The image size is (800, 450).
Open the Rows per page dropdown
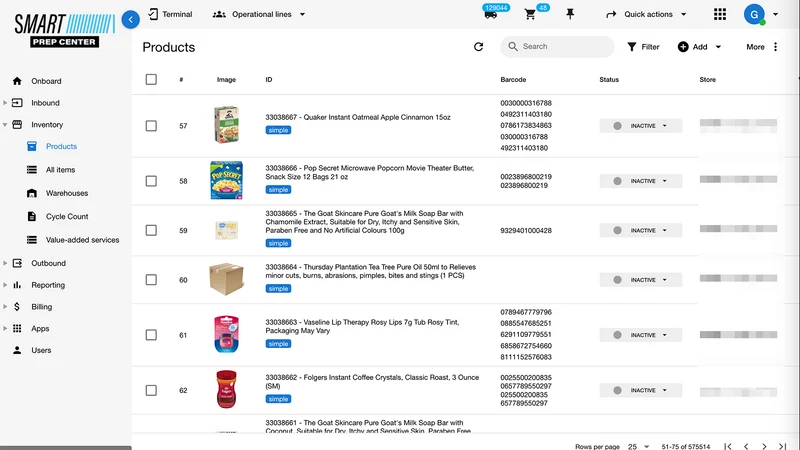coord(638,446)
